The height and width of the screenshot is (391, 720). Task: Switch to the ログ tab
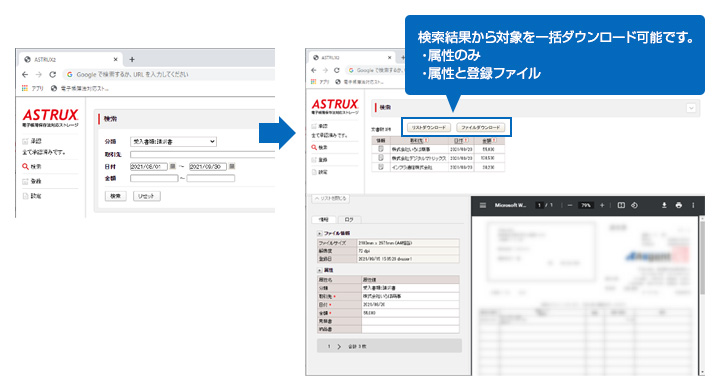(x=349, y=220)
